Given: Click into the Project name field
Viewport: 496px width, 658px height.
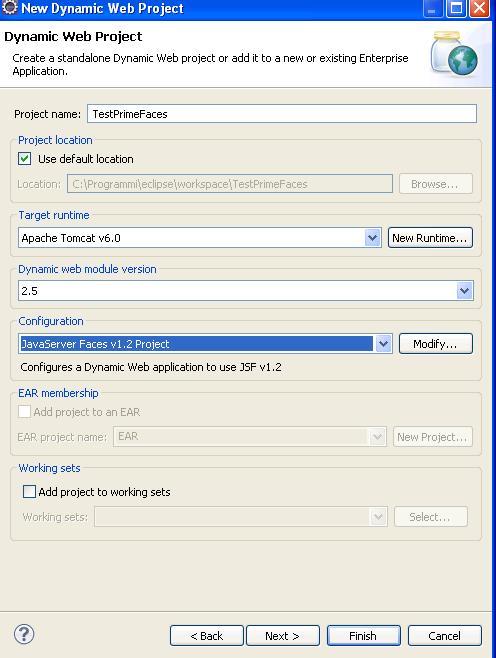Looking at the screenshot, I should (x=282, y=114).
